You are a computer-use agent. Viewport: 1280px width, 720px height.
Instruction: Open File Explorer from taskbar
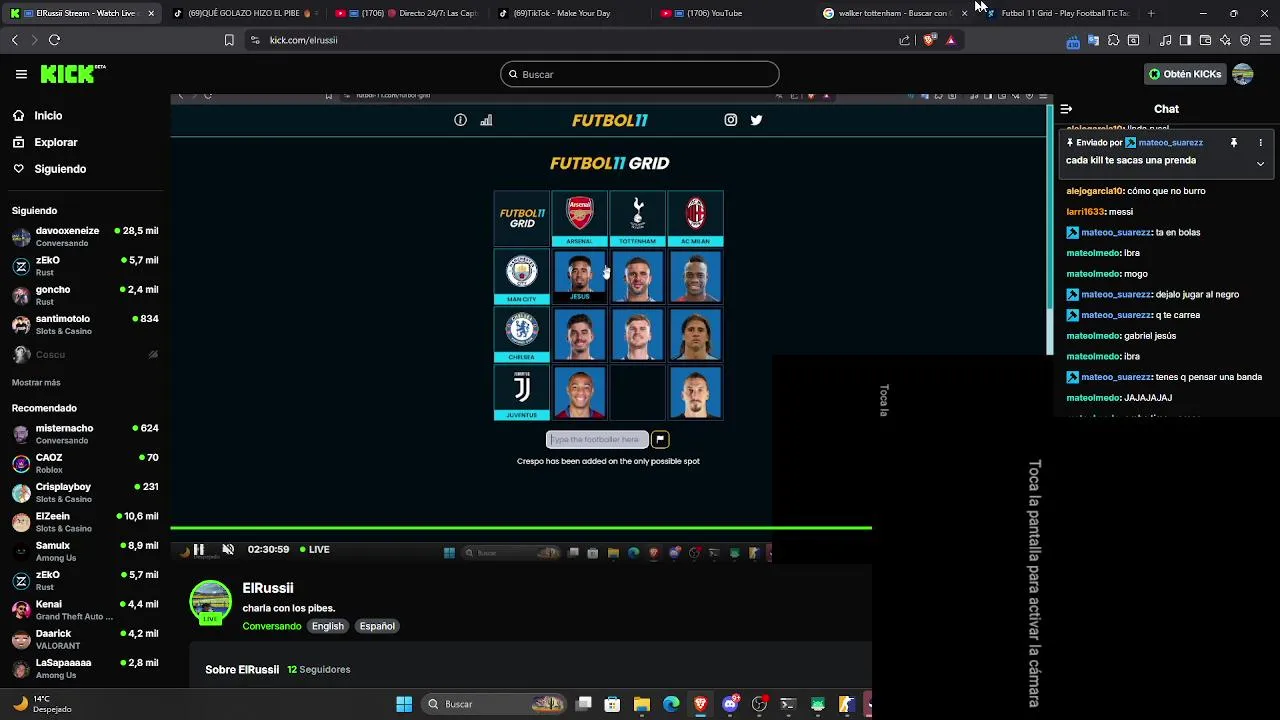642,704
